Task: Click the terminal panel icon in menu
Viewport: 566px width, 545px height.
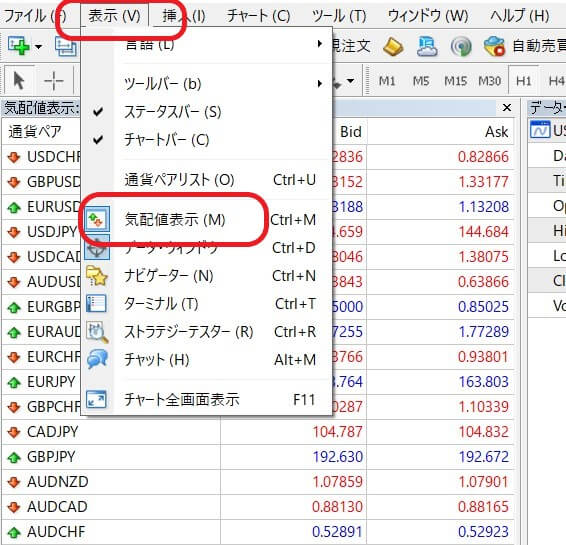Action: tap(96, 304)
